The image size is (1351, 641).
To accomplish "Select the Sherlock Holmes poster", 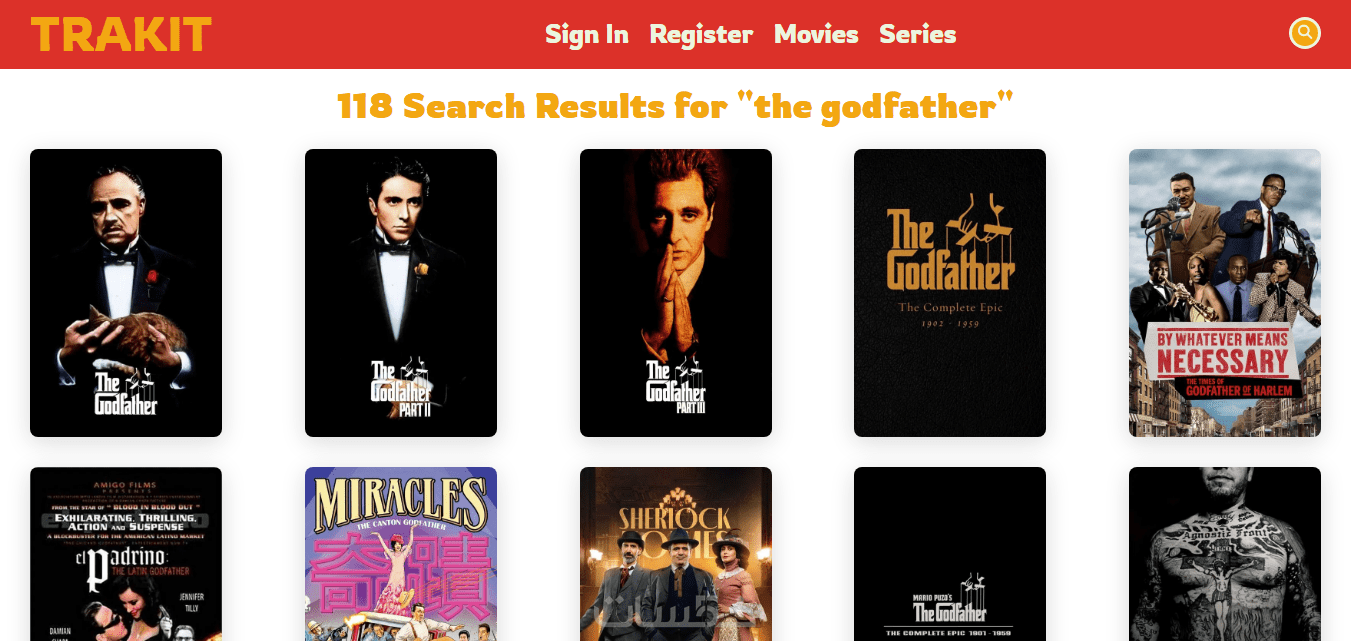I will point(676,554).
